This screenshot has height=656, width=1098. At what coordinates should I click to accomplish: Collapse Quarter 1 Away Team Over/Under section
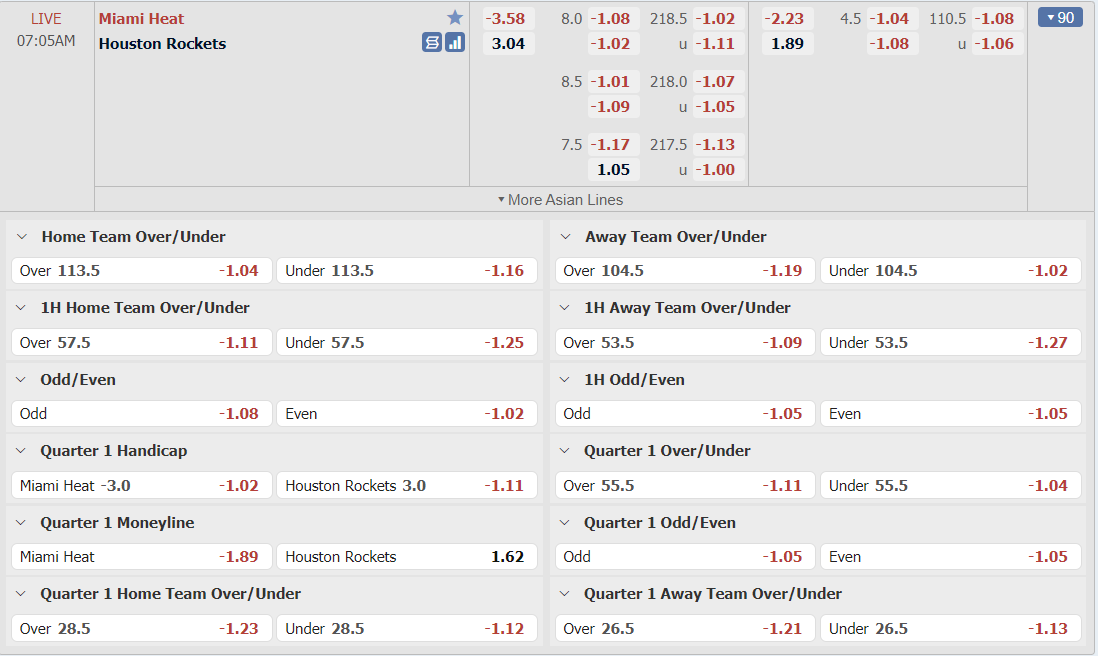(x=565, y=594)
